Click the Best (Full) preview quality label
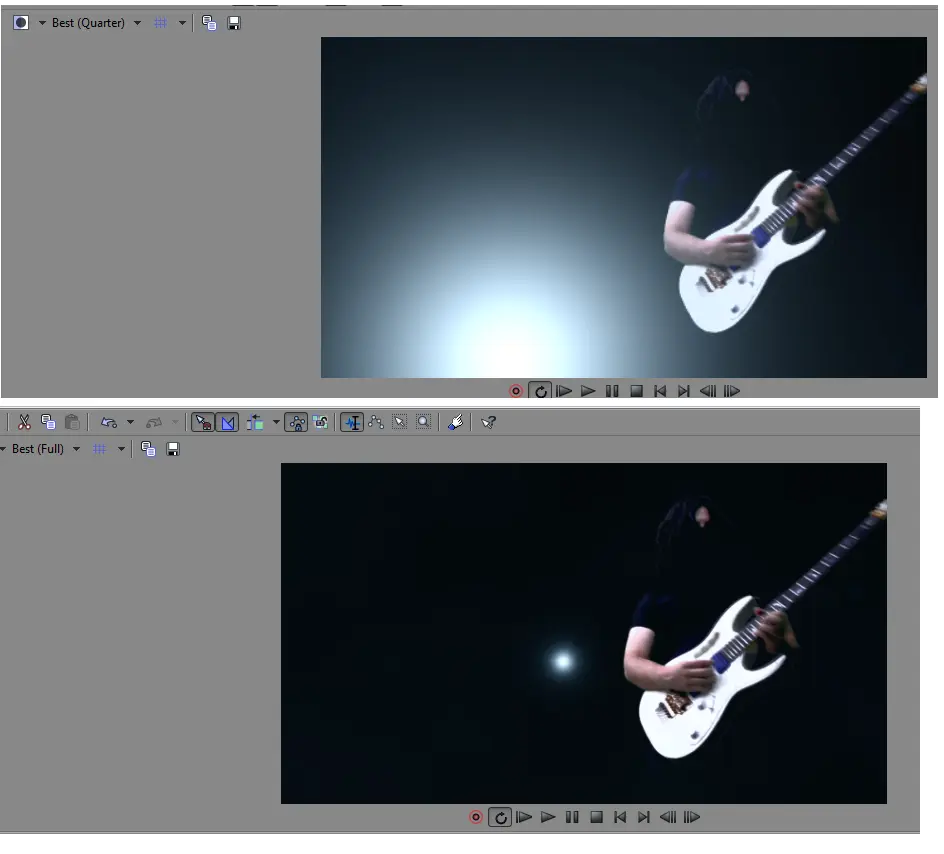The width and height of the screenshot is (944, 854). [38, 449]
